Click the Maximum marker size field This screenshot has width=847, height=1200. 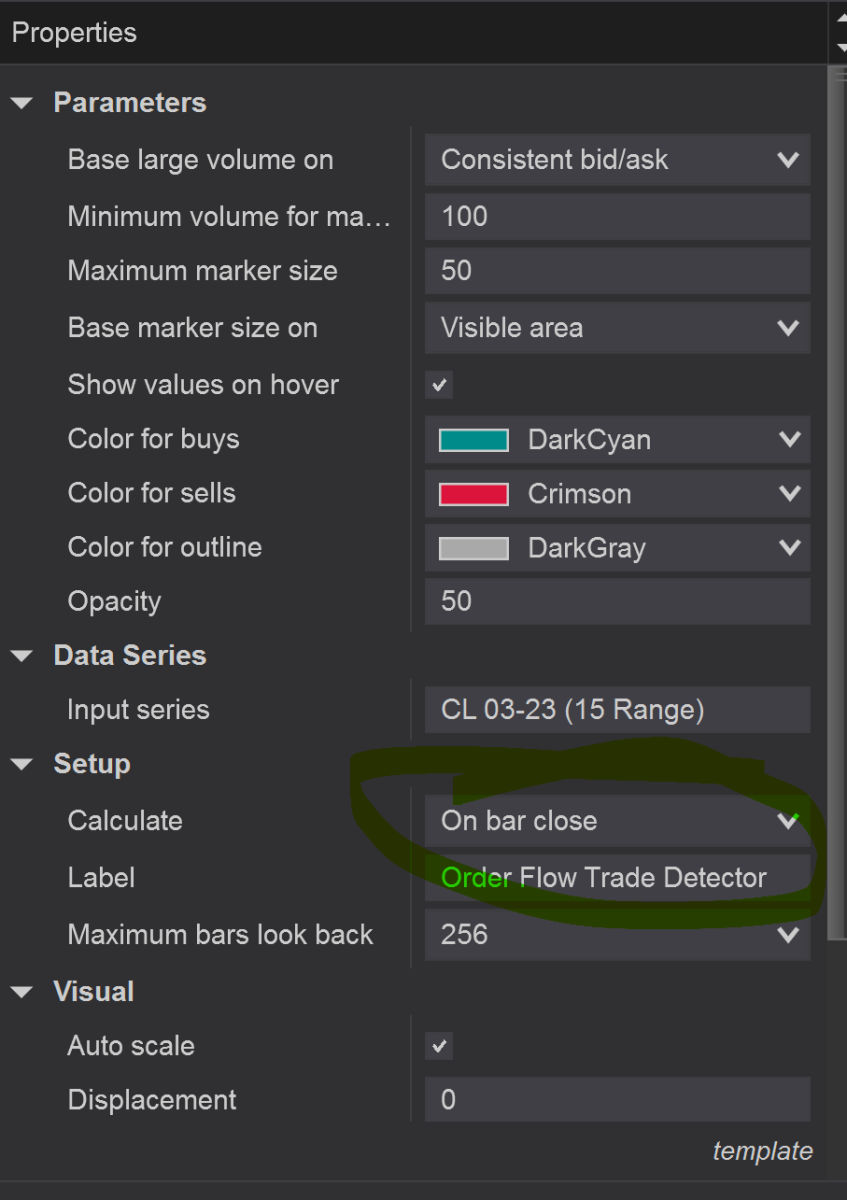pos(617,271)
